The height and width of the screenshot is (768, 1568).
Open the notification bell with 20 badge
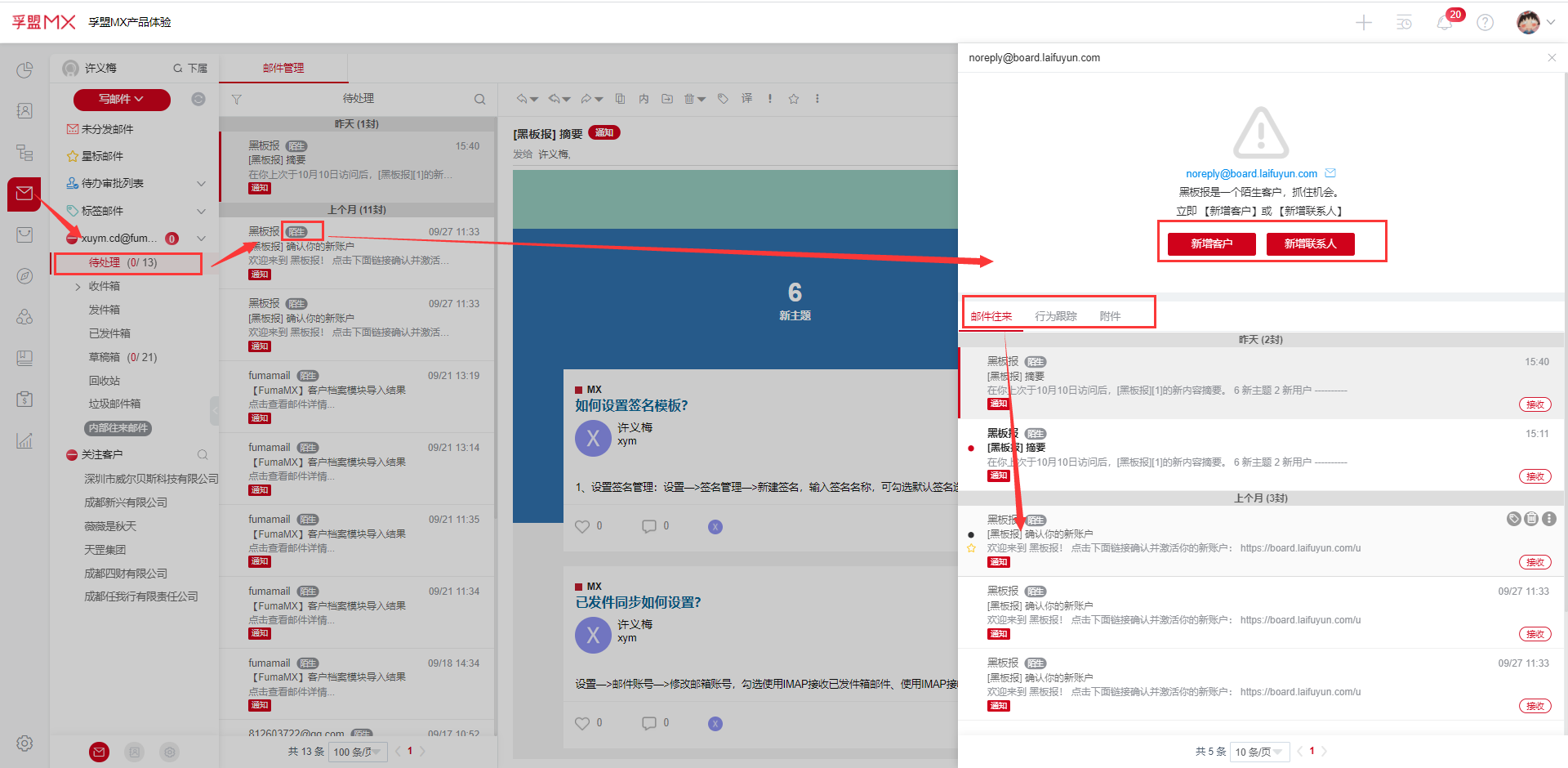[1444, 22]
